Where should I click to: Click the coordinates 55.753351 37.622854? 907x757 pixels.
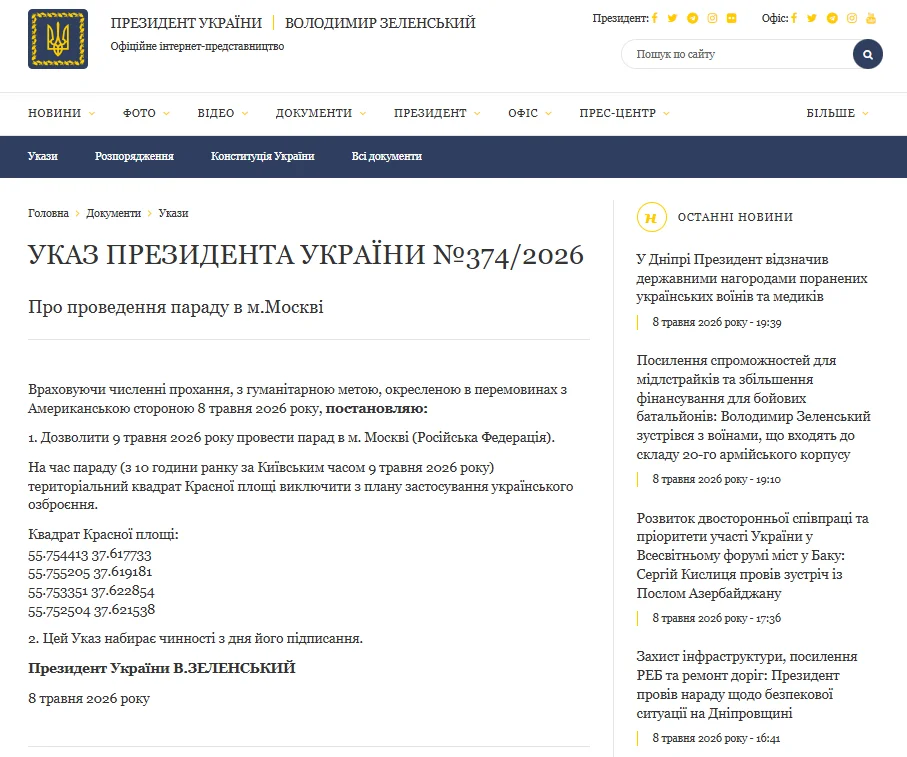[91, 592]
